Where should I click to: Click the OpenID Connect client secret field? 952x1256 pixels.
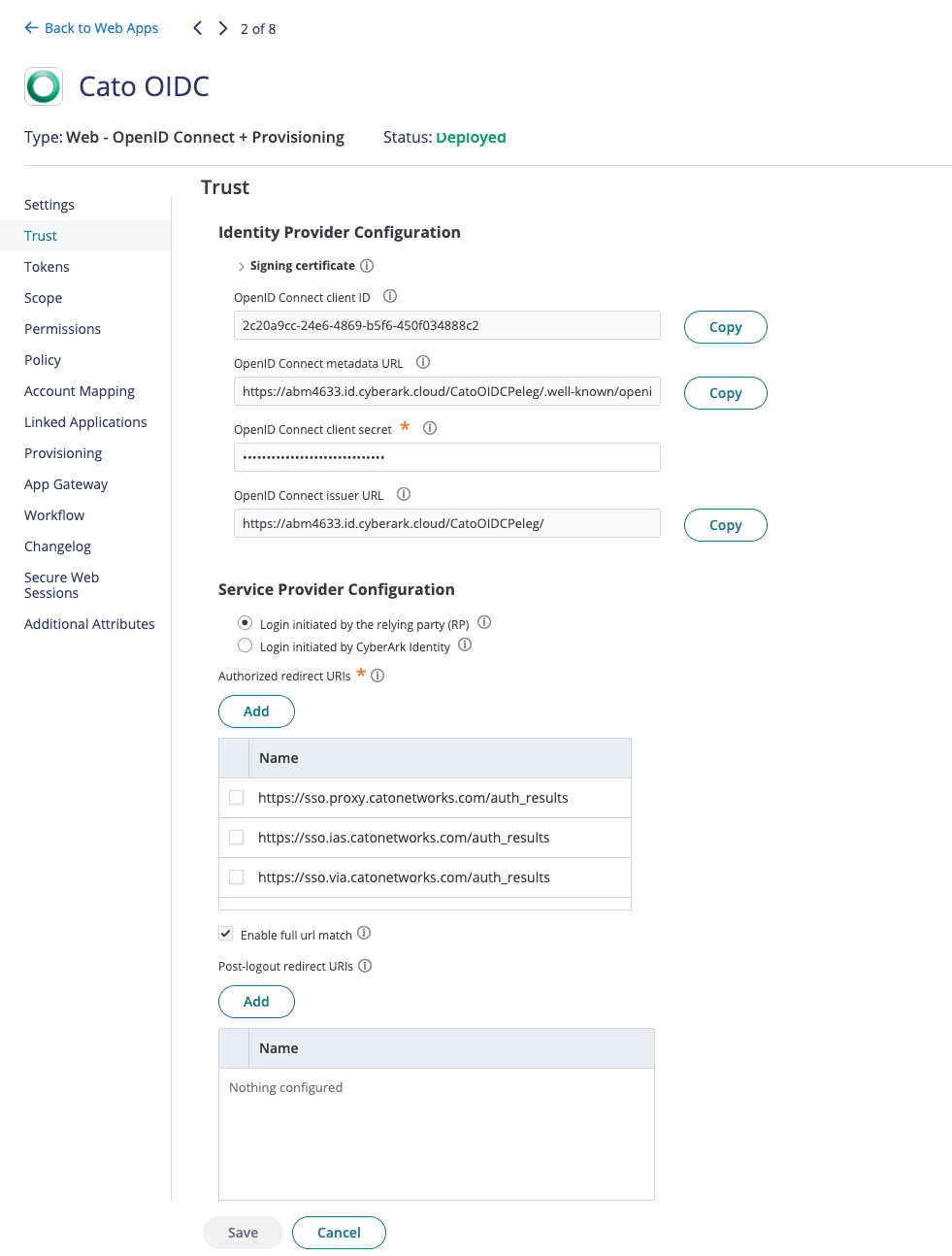coord(446,456)
